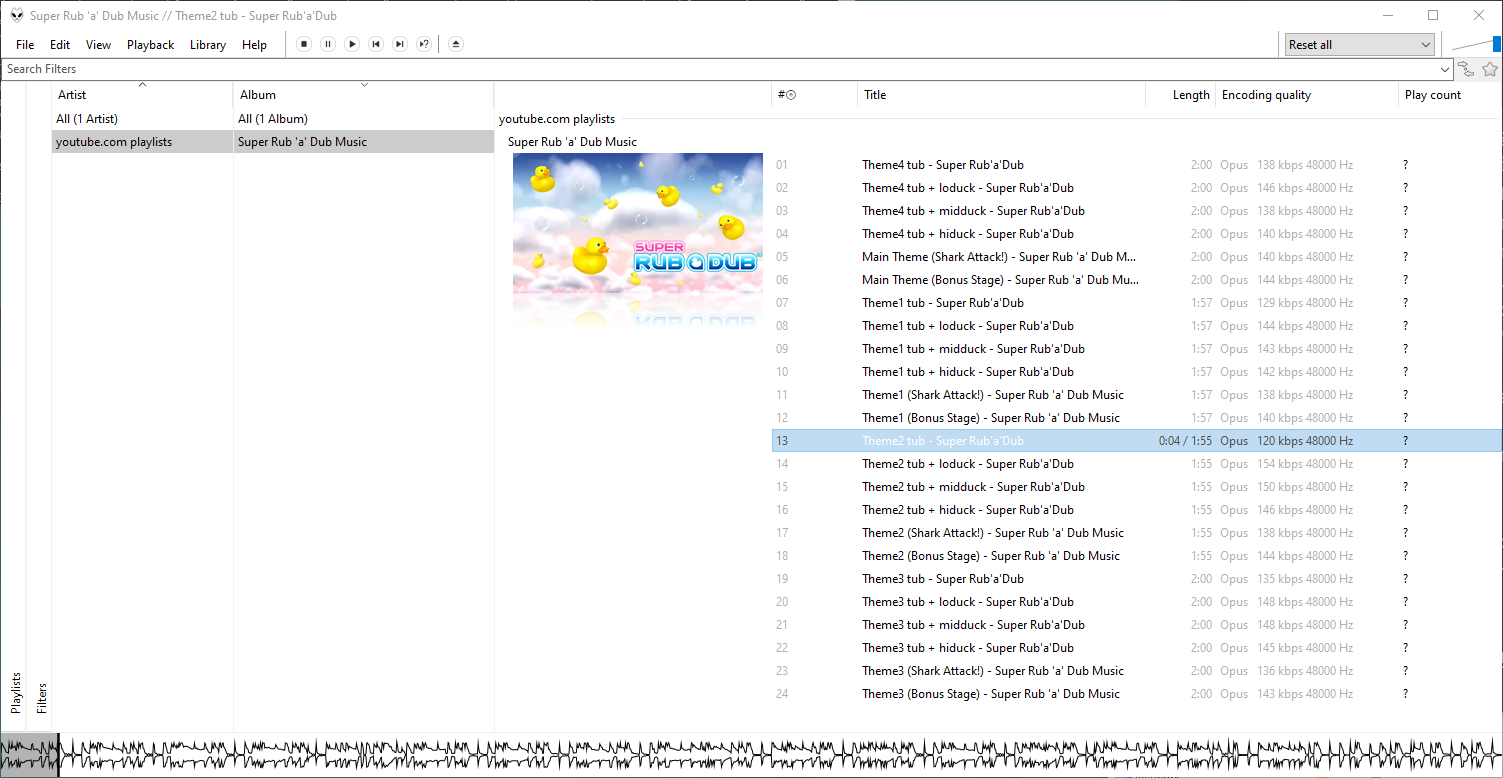This screenshot has height=778, width=1503.
Task: Start random playback with the shuffle-question icon
Action: 423,44
